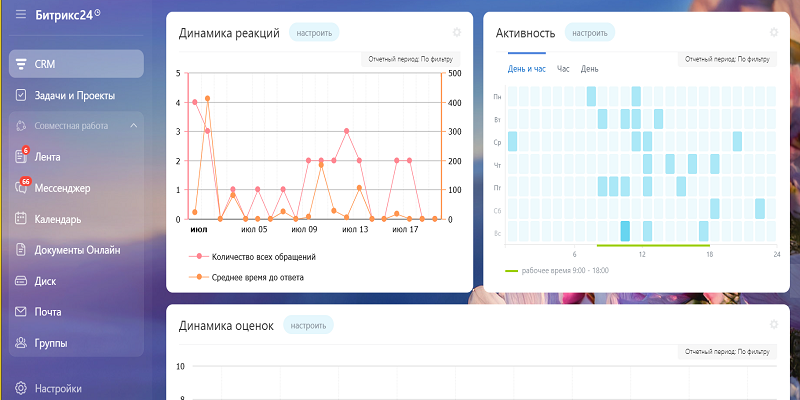Click the gear icon beside Настройки

pos(21,388)
